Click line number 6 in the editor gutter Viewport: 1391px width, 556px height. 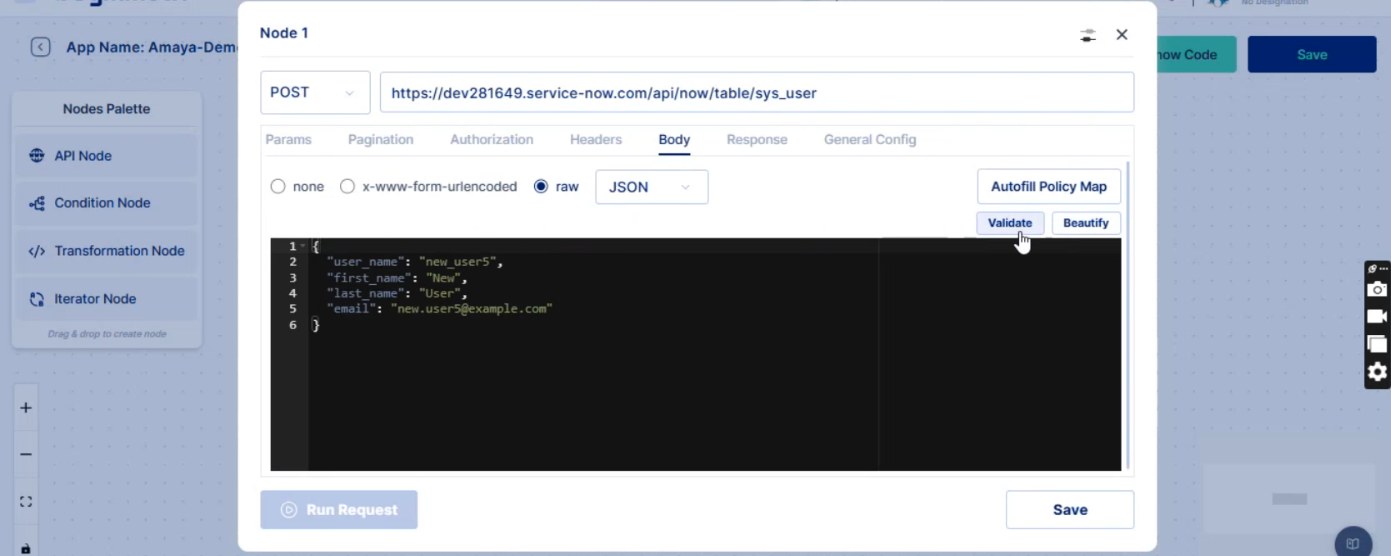pos(293,325)
